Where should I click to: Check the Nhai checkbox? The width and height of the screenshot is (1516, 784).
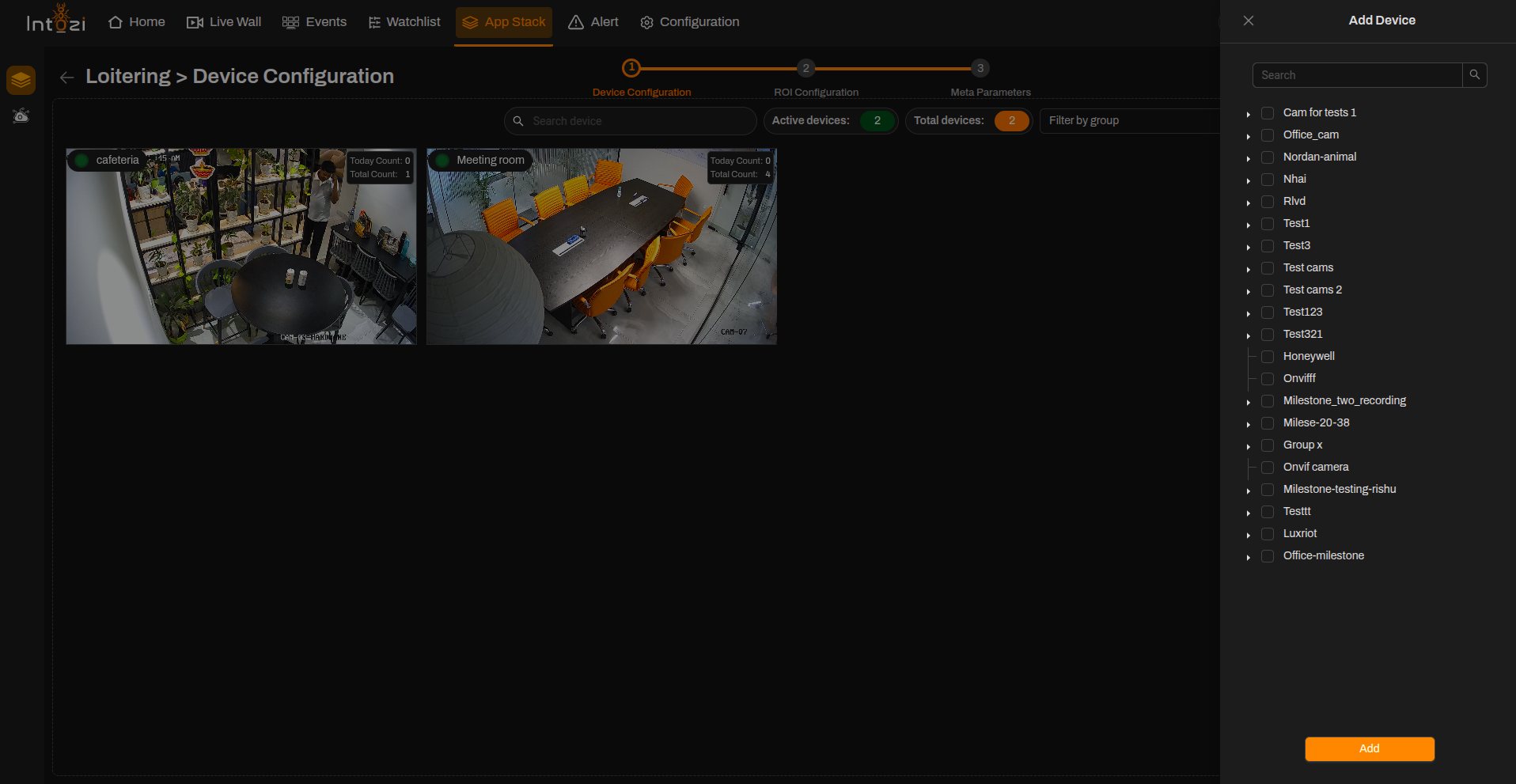(1268, 180)
